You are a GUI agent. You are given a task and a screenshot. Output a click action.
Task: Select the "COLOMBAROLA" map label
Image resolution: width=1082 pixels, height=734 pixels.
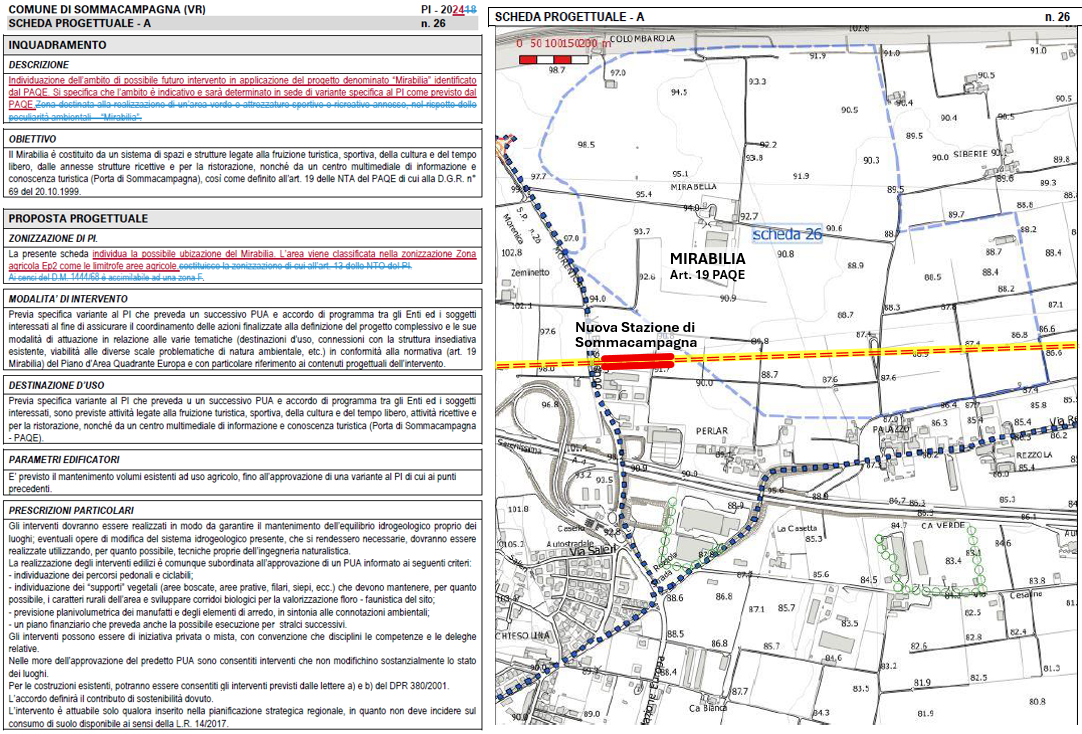(x=642, y=39)
